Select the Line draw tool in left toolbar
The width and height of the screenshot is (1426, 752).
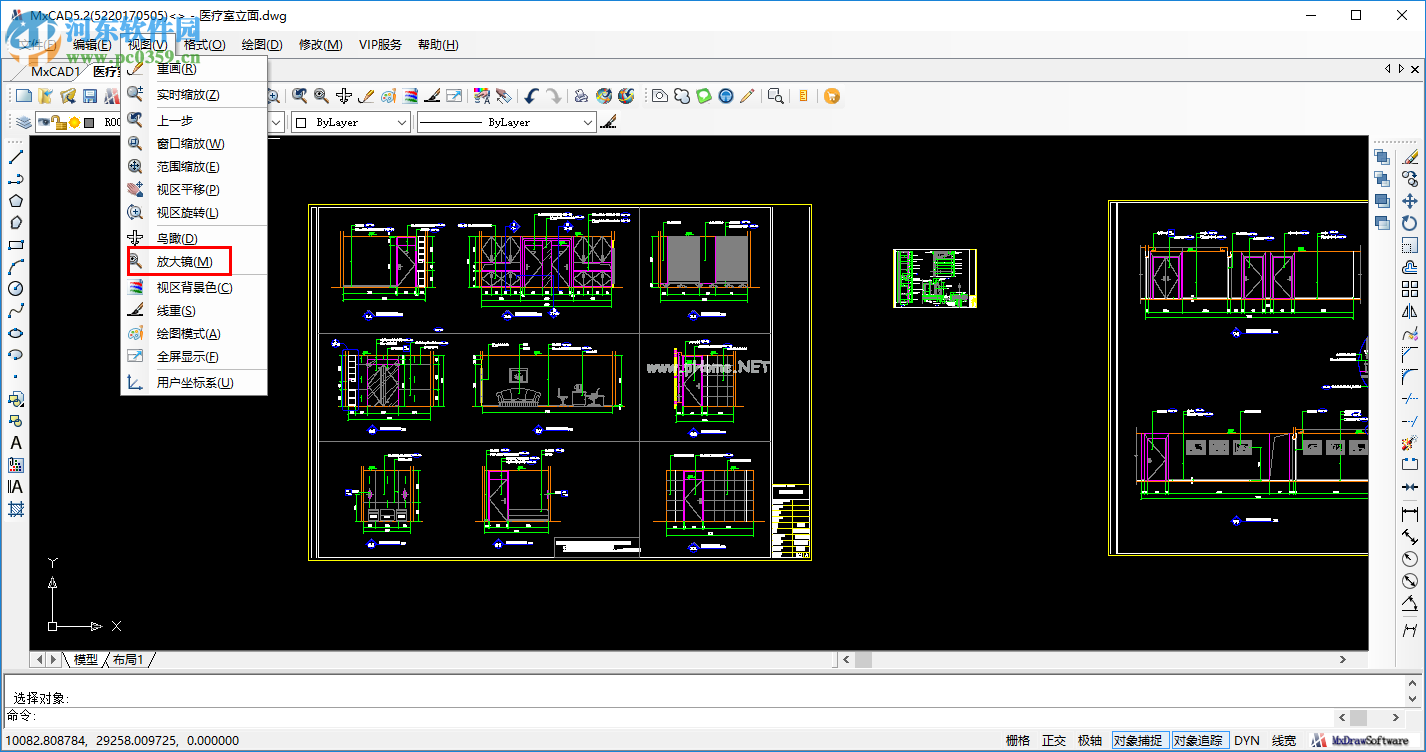[16, 156]
